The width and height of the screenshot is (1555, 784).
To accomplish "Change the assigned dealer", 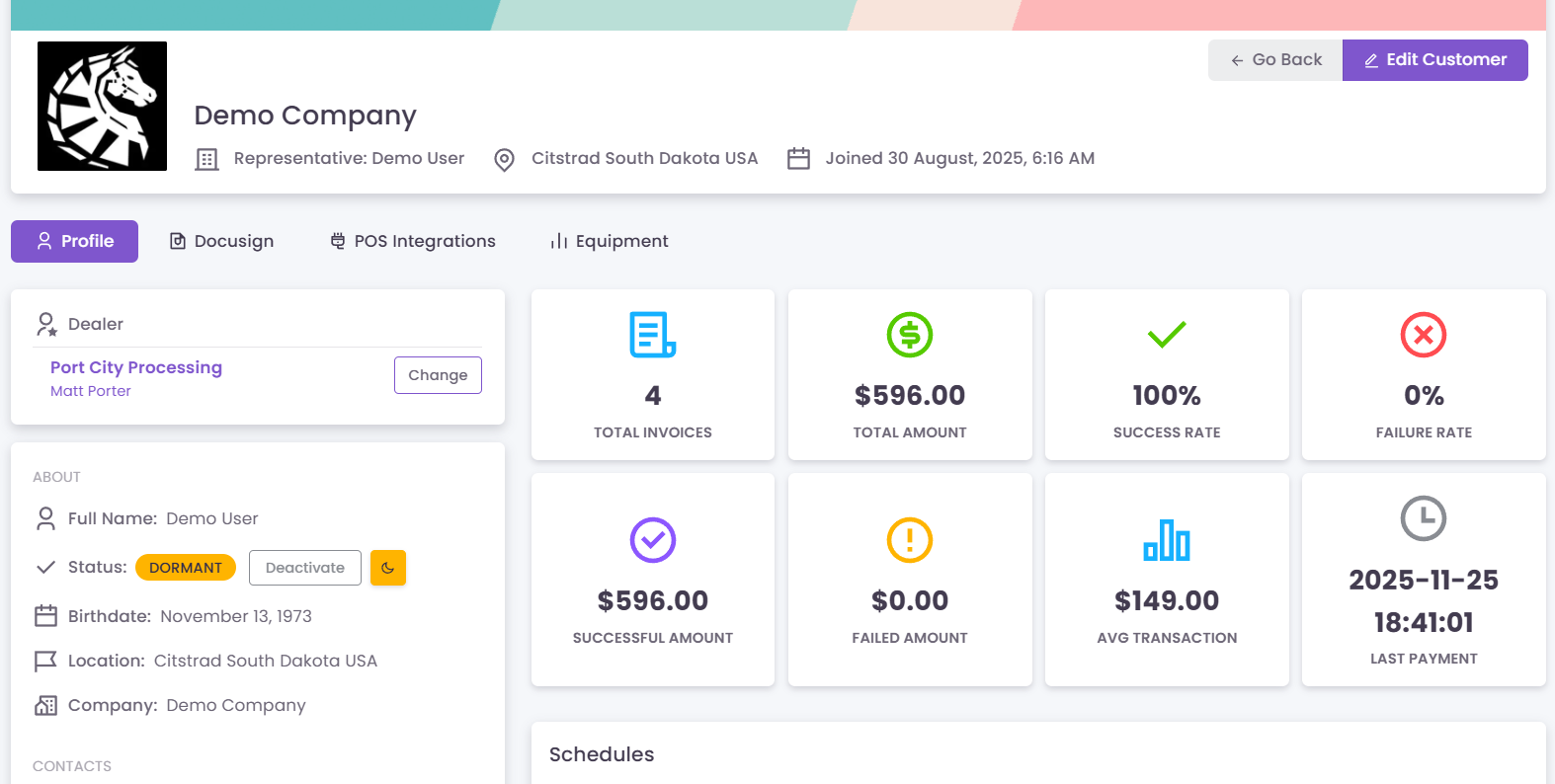I will coord(438,375).
